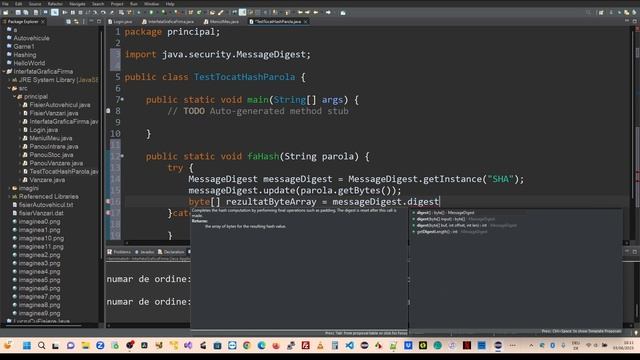
Task: Collapse the InterfataGraficaFirma project
Action: pos(4,71)
